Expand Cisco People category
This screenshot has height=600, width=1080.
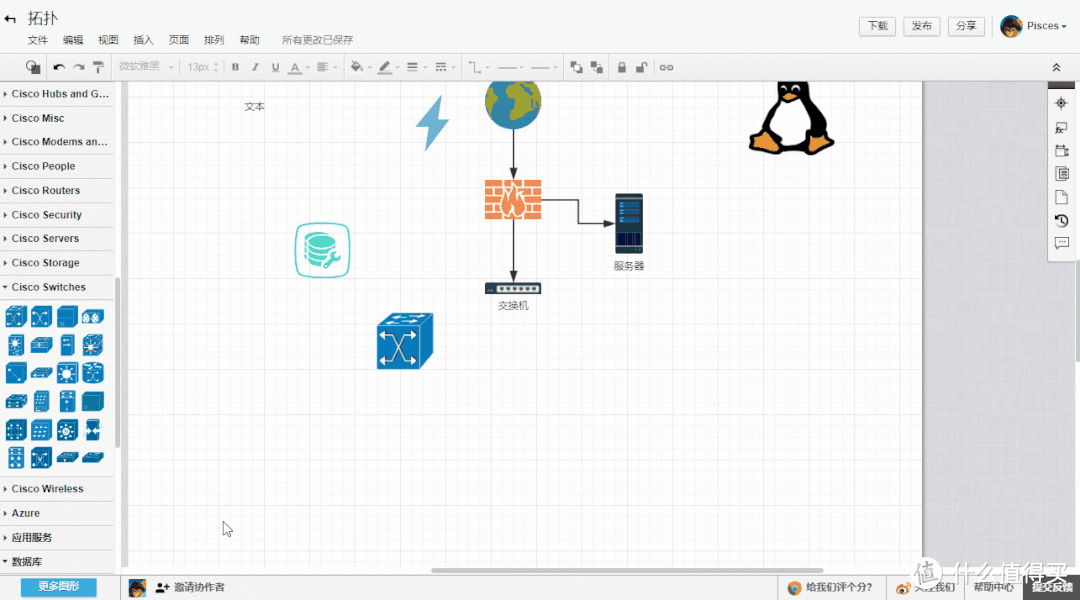(x=56, y=166)
